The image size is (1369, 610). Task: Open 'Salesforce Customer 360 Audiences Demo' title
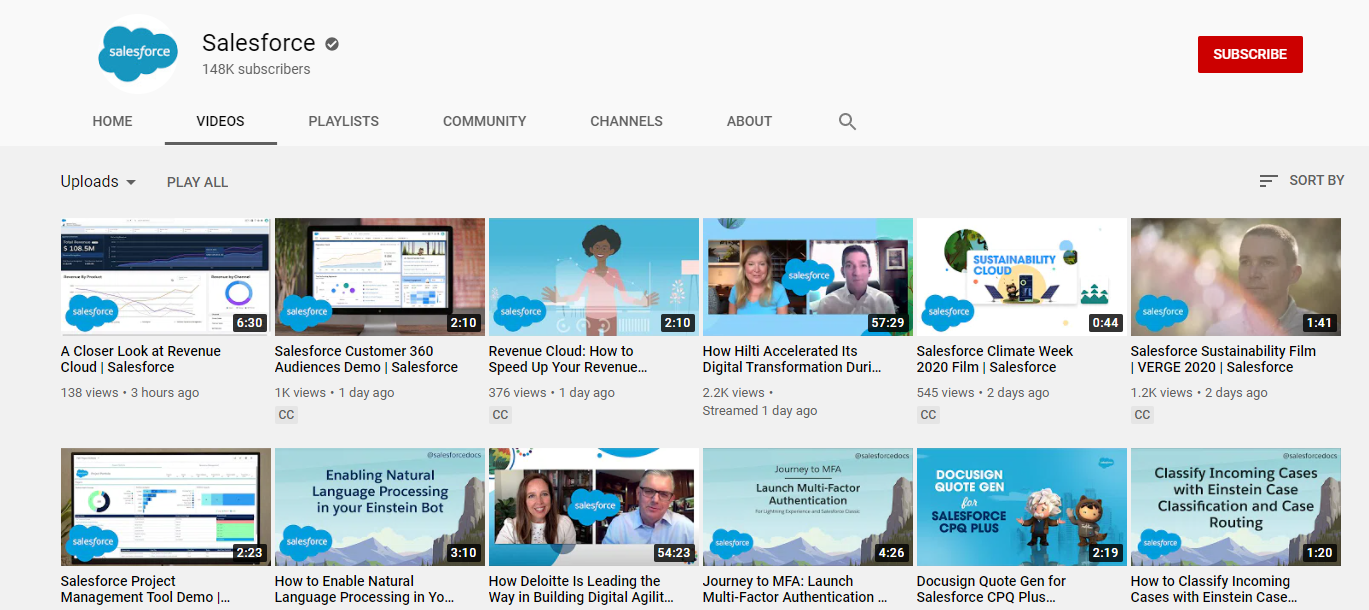tap(366, 359)
